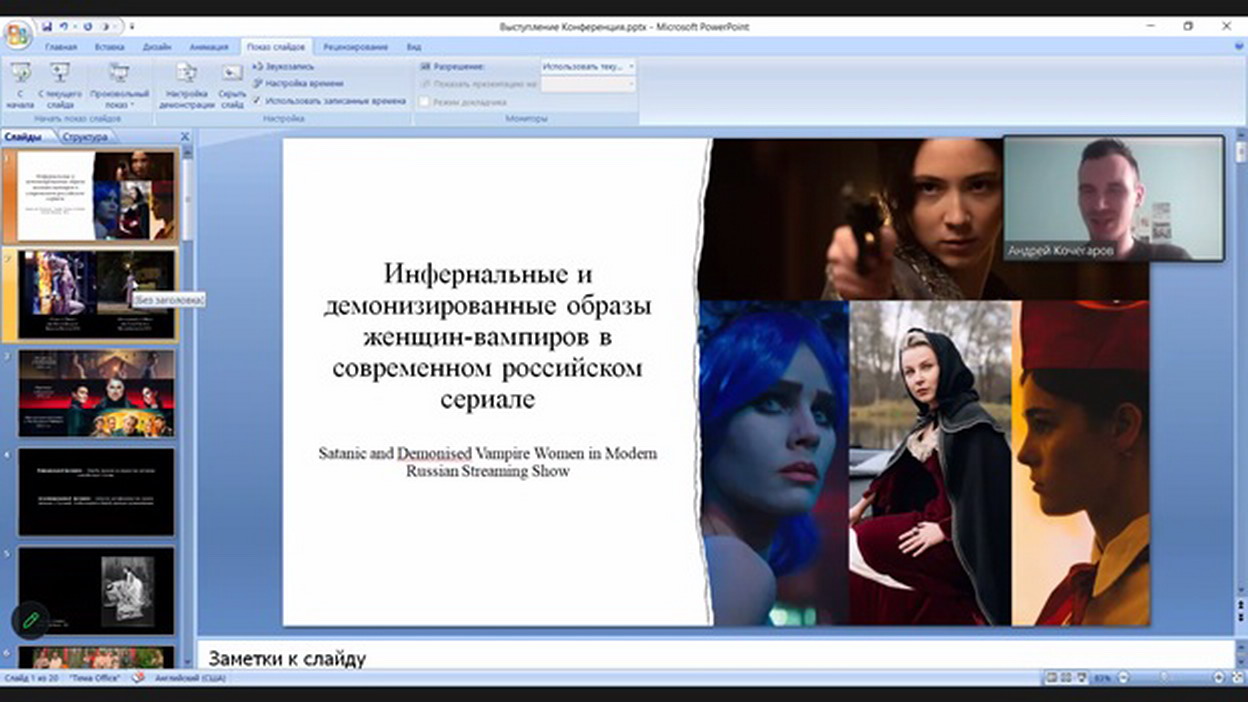Open the quick access toolbar customize arrow
Image resolution: width=1248 pixels, height=702 pixels.
point(132,26)
